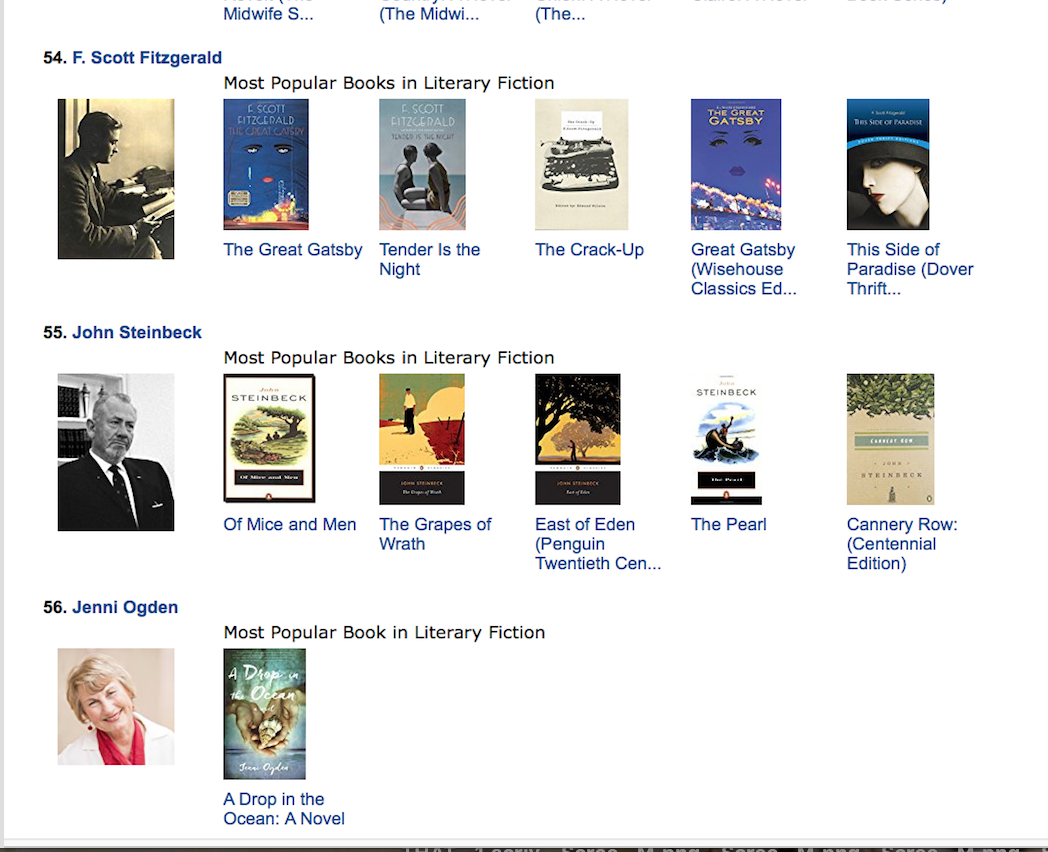Viewport: 1048px width, 852px height.
Task: Select Of Mice and Men cover
Action: coord(269,438)
